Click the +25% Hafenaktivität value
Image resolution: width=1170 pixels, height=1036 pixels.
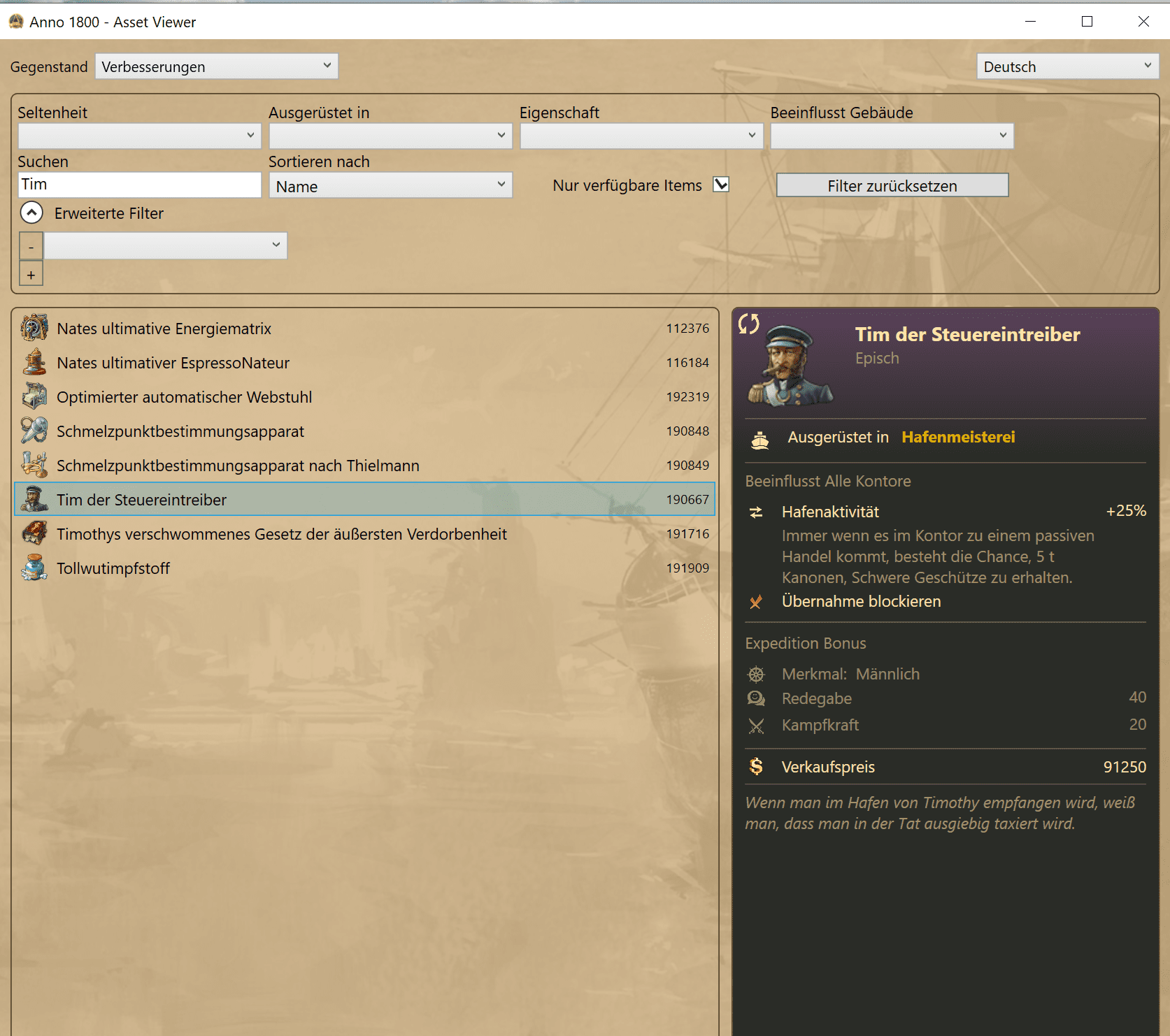click(x=1126, y=511)
